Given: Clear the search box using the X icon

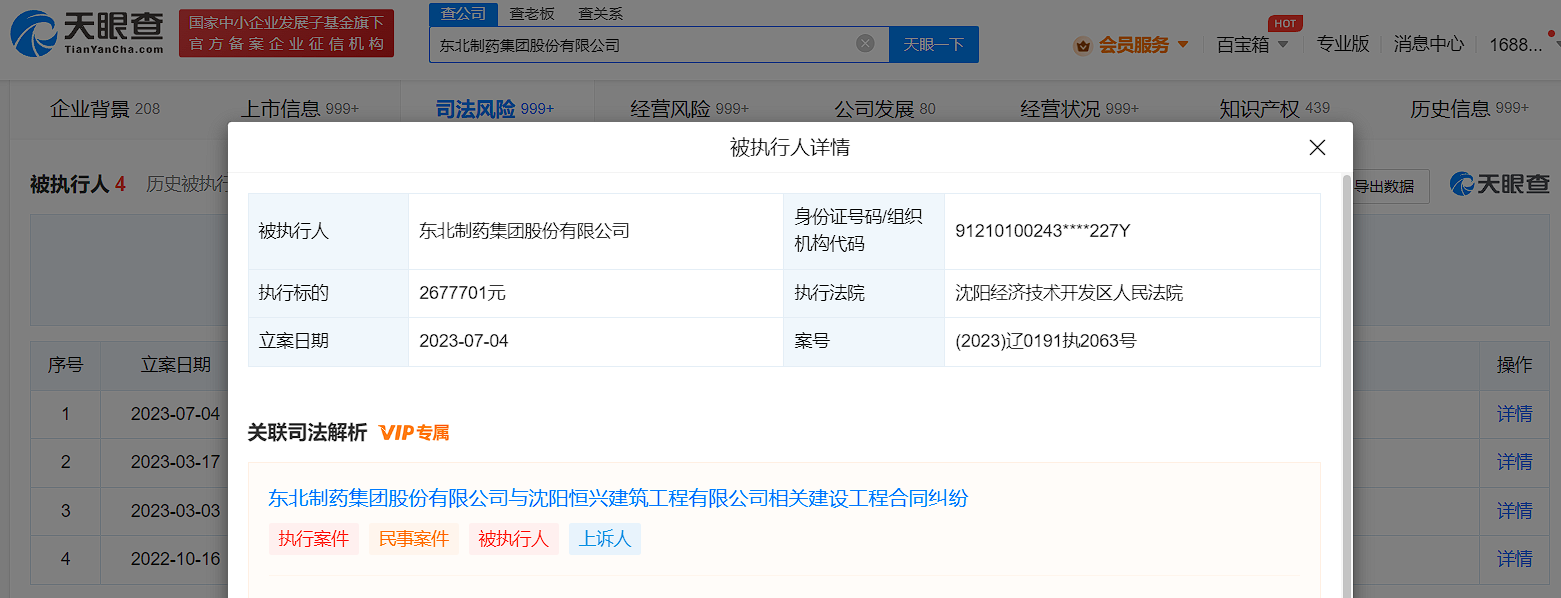Looking at the screenshot, I should pos(865,42).
